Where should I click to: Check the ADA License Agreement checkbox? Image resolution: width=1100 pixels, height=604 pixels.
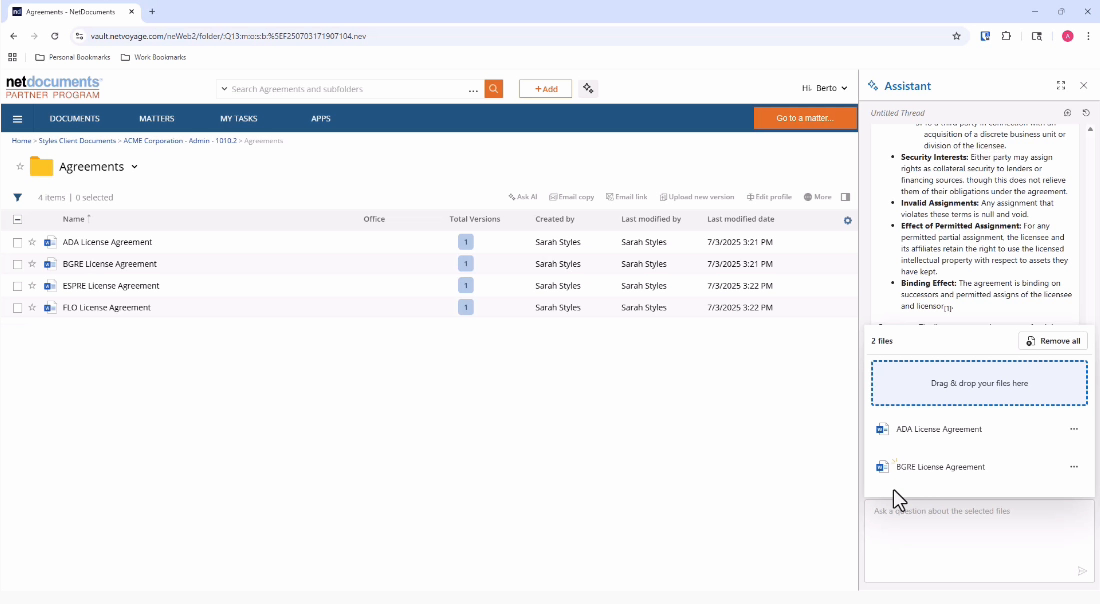tap(18, 243)
